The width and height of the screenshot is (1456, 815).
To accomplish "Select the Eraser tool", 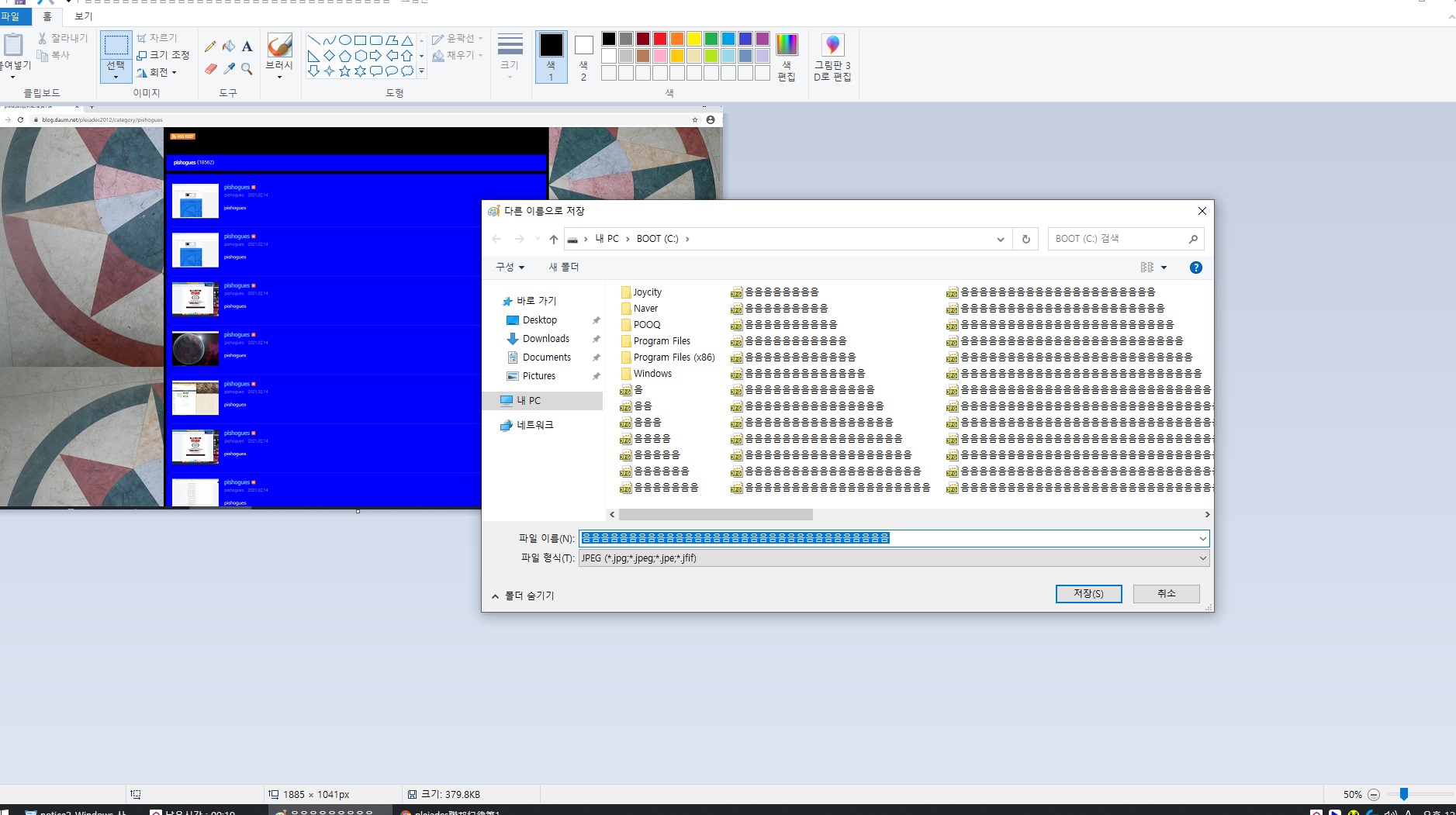I will pos(210,69).
